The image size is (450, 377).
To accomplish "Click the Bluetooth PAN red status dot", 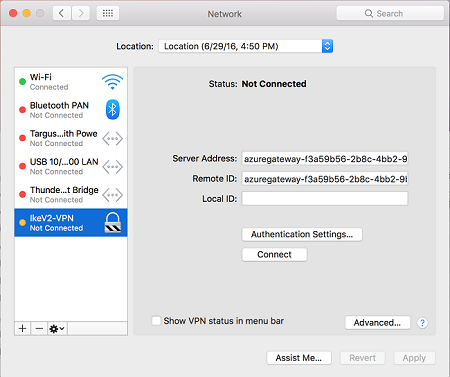I will point(22,110).
